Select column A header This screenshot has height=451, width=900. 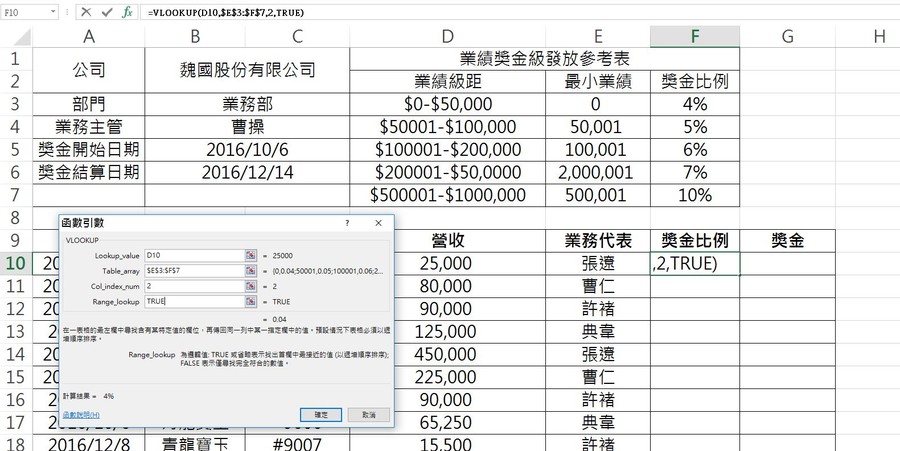coord(88,37)
